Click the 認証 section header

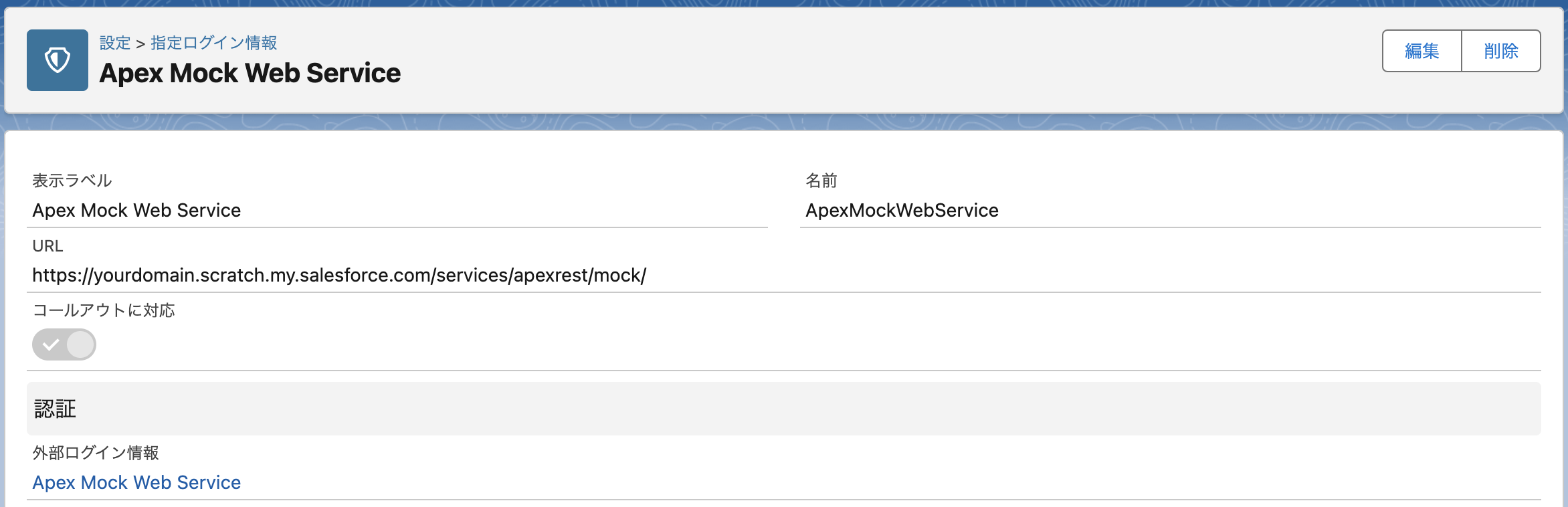(784, 409)
